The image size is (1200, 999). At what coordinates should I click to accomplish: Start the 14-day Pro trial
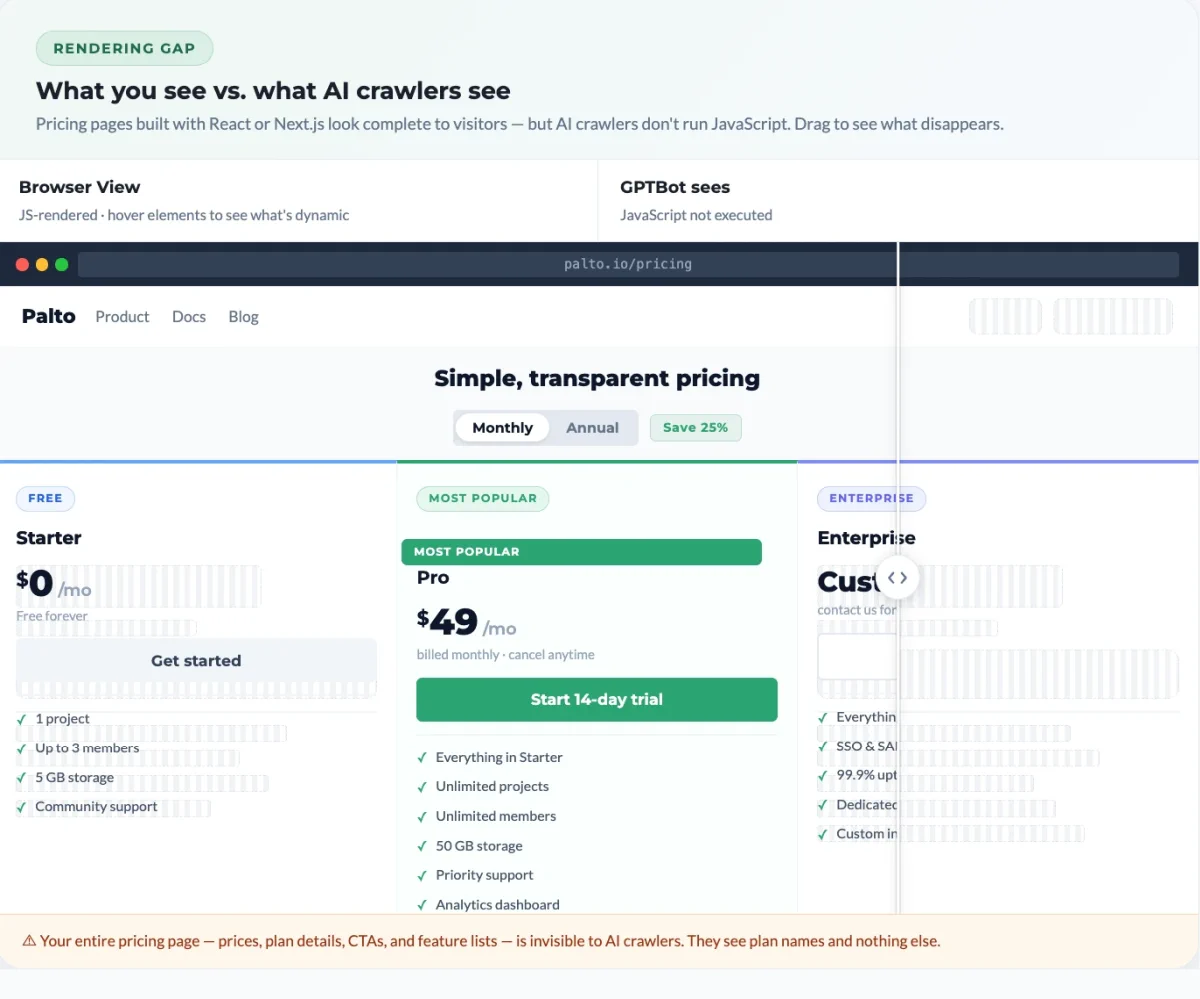coord(597,699)
